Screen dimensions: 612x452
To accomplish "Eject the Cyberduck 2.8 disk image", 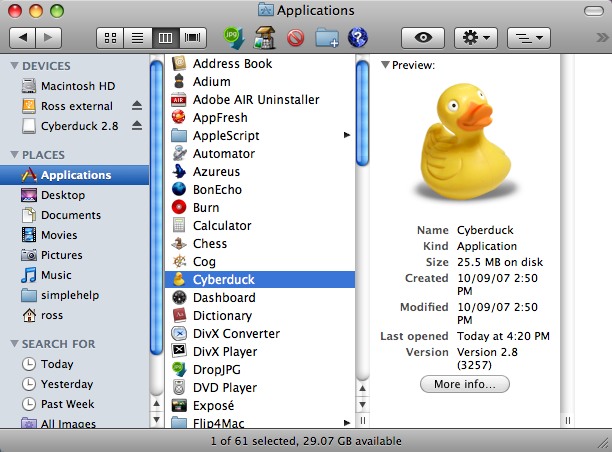I will pyautogui.click(x=137, y=125).
